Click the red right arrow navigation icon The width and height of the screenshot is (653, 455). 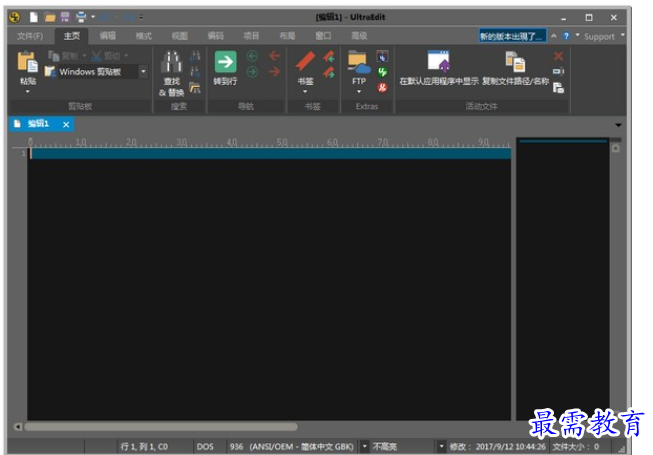pos(274,72)
